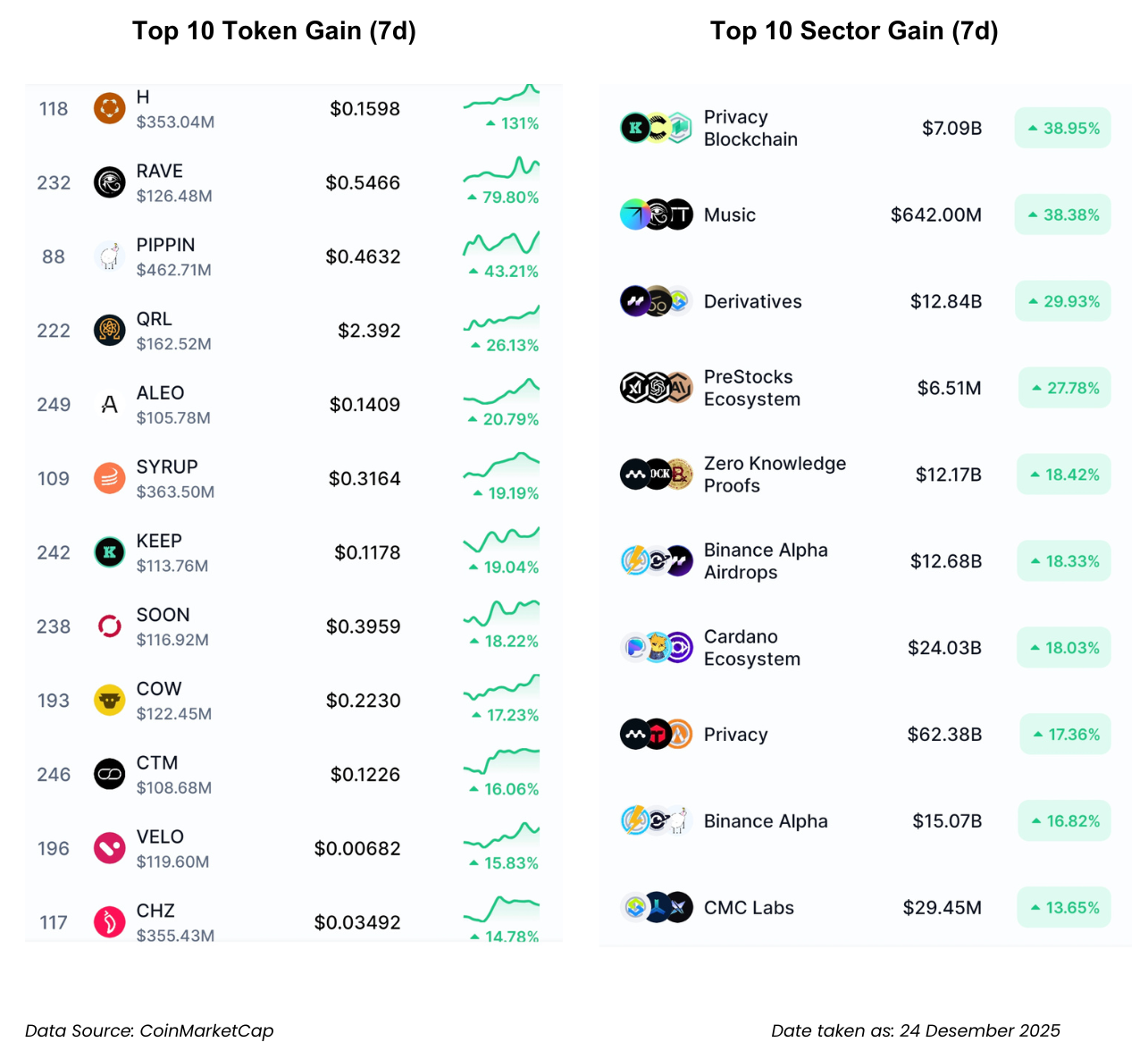
Task: Click the RAVE 7-day sparkline chart
Action: click(501, 169)
